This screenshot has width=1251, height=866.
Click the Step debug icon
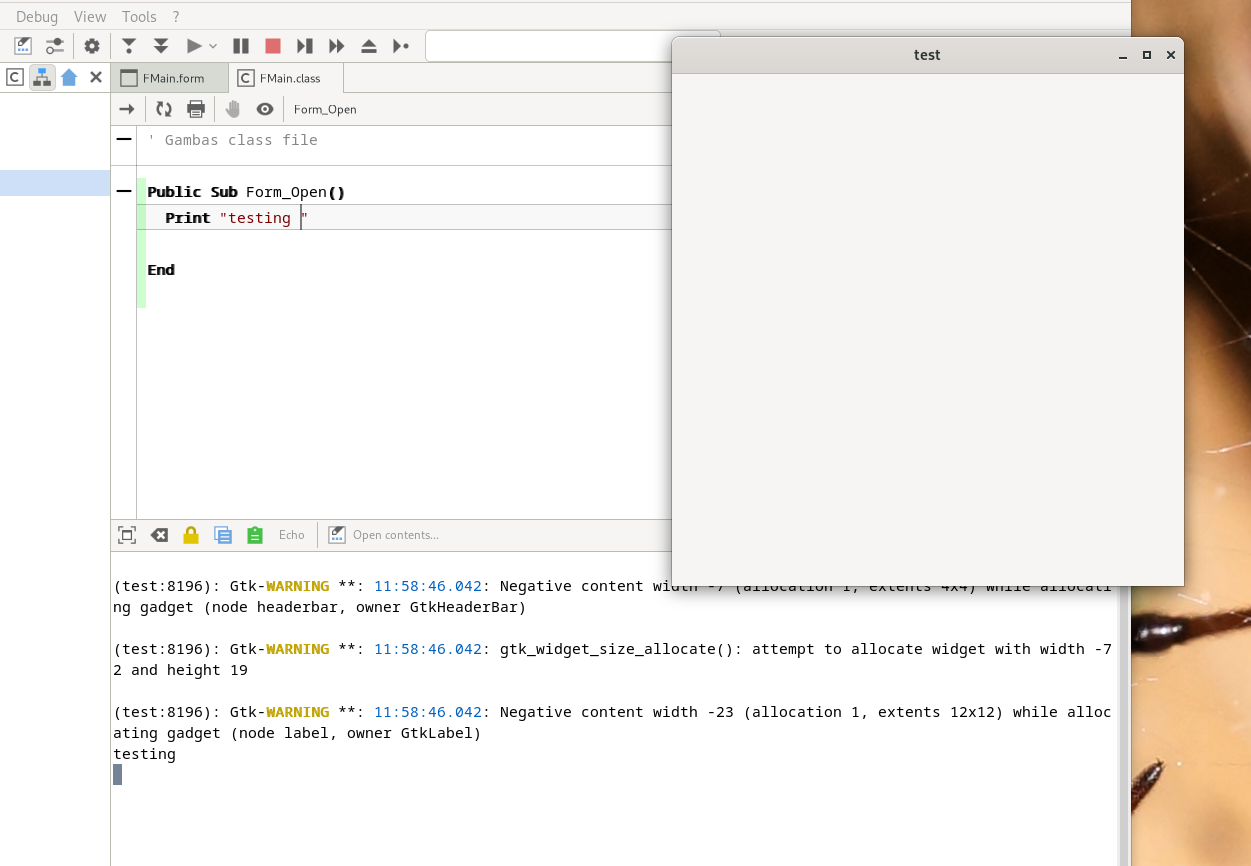(x=305, y=46)
